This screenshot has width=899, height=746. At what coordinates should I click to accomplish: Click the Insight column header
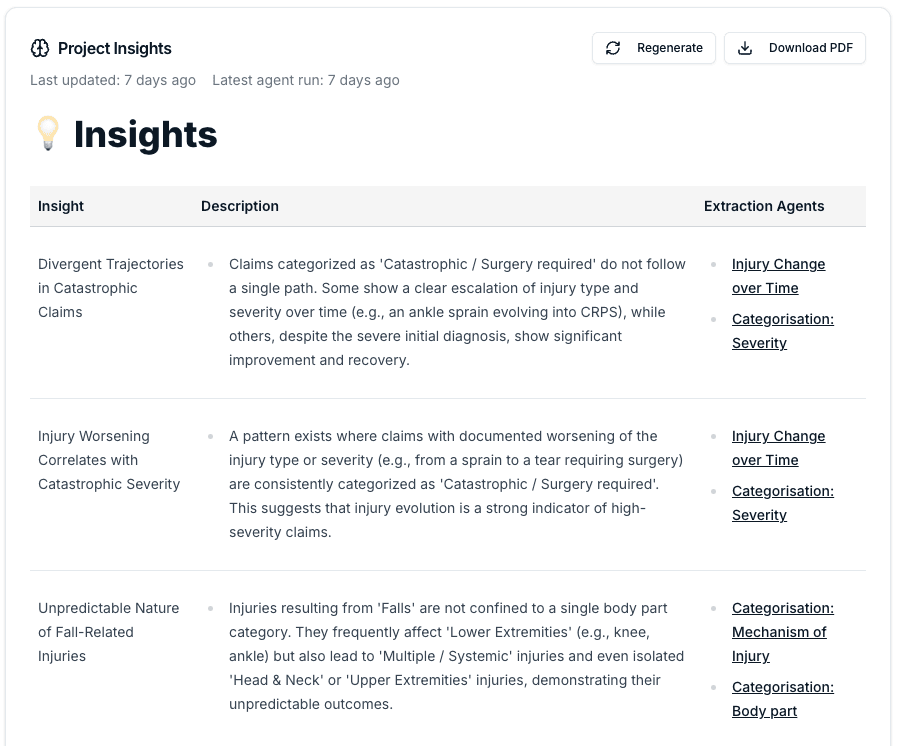[61, 206]
